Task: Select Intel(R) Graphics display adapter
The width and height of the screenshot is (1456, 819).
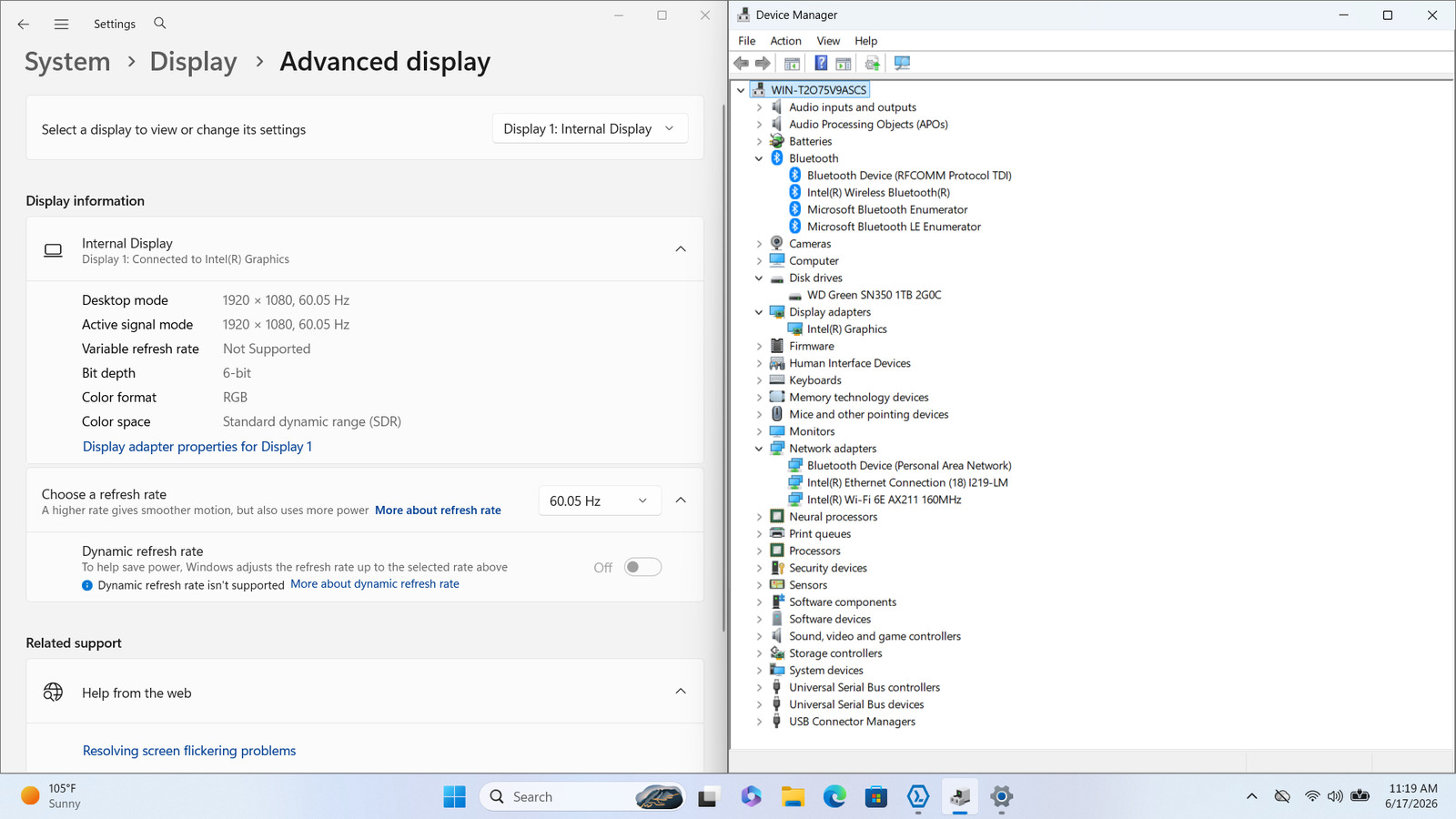Action: [x=846, y=329]
